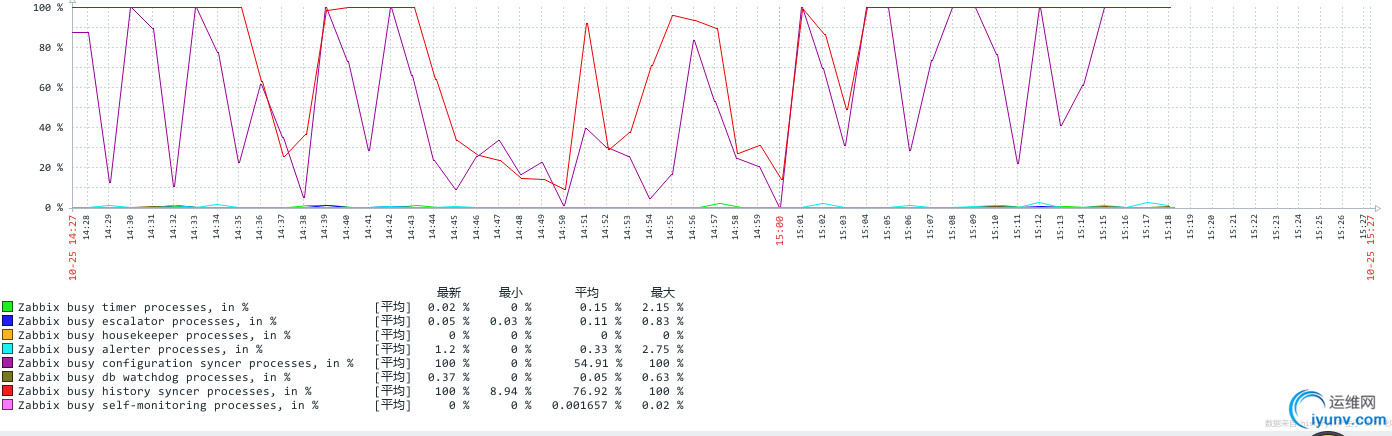Click the '最大' column header
1392x436 pixels.
point(663,293)
